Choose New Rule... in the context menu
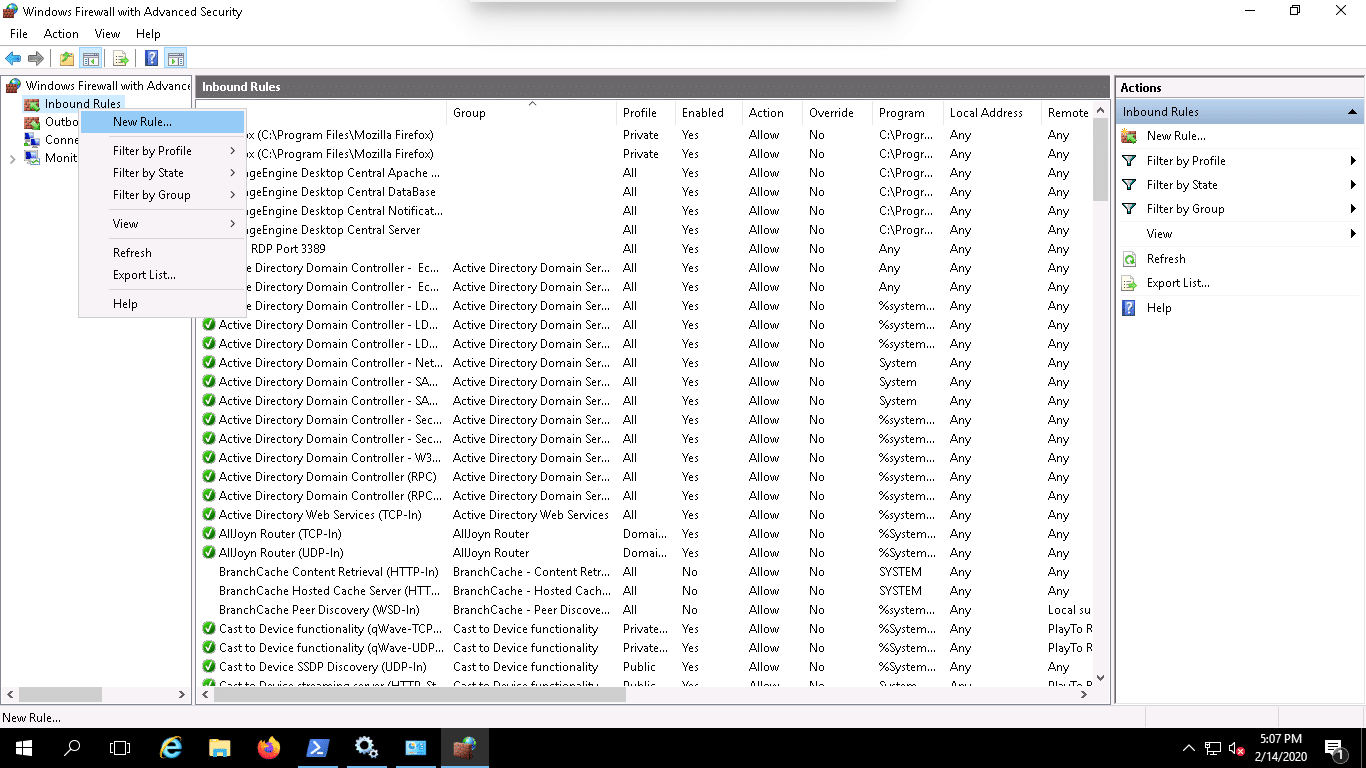The height and width of the screenshot is (768, 1366). click(162, 122)
